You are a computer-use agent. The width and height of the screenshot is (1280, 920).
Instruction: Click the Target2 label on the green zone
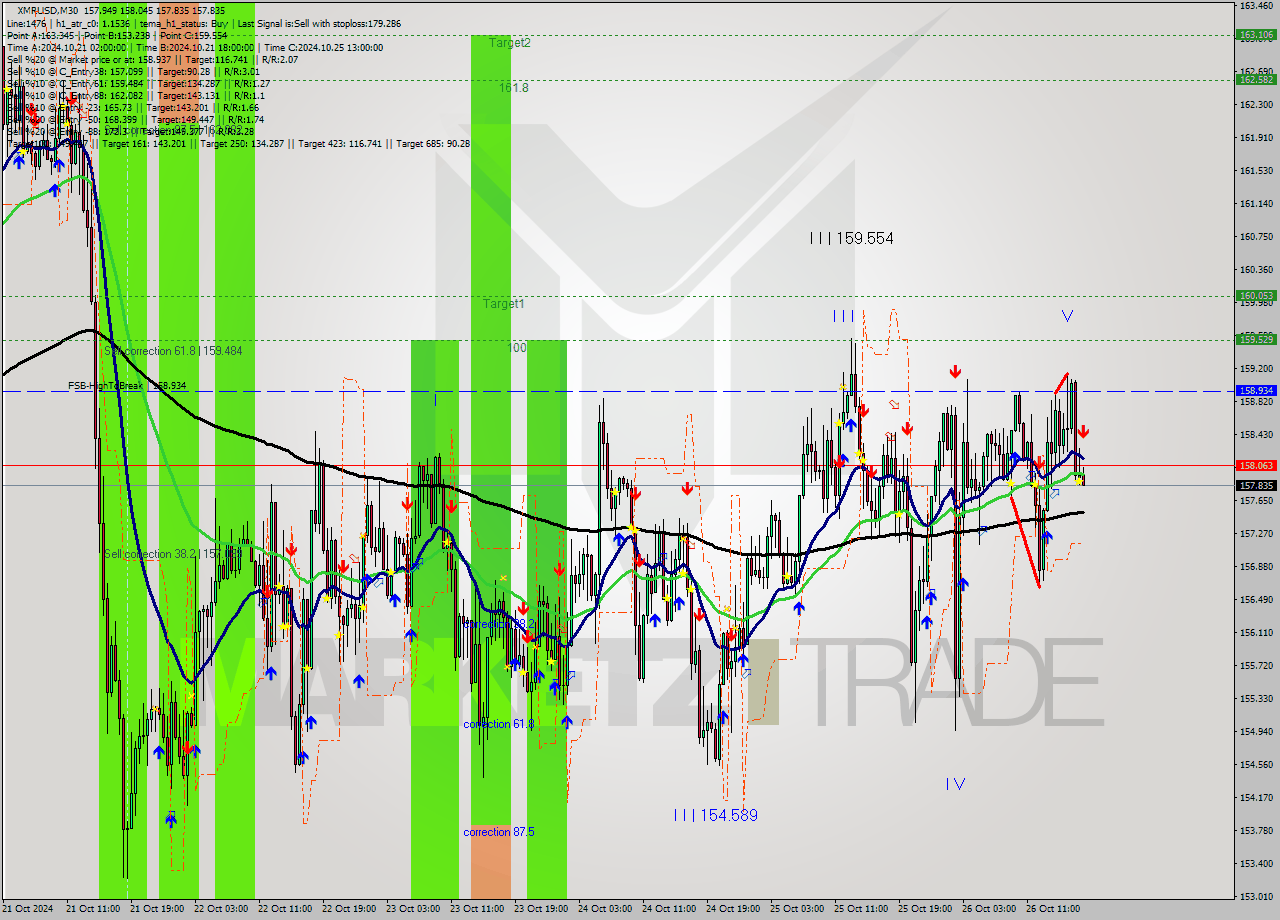click(x=510, y=43)
